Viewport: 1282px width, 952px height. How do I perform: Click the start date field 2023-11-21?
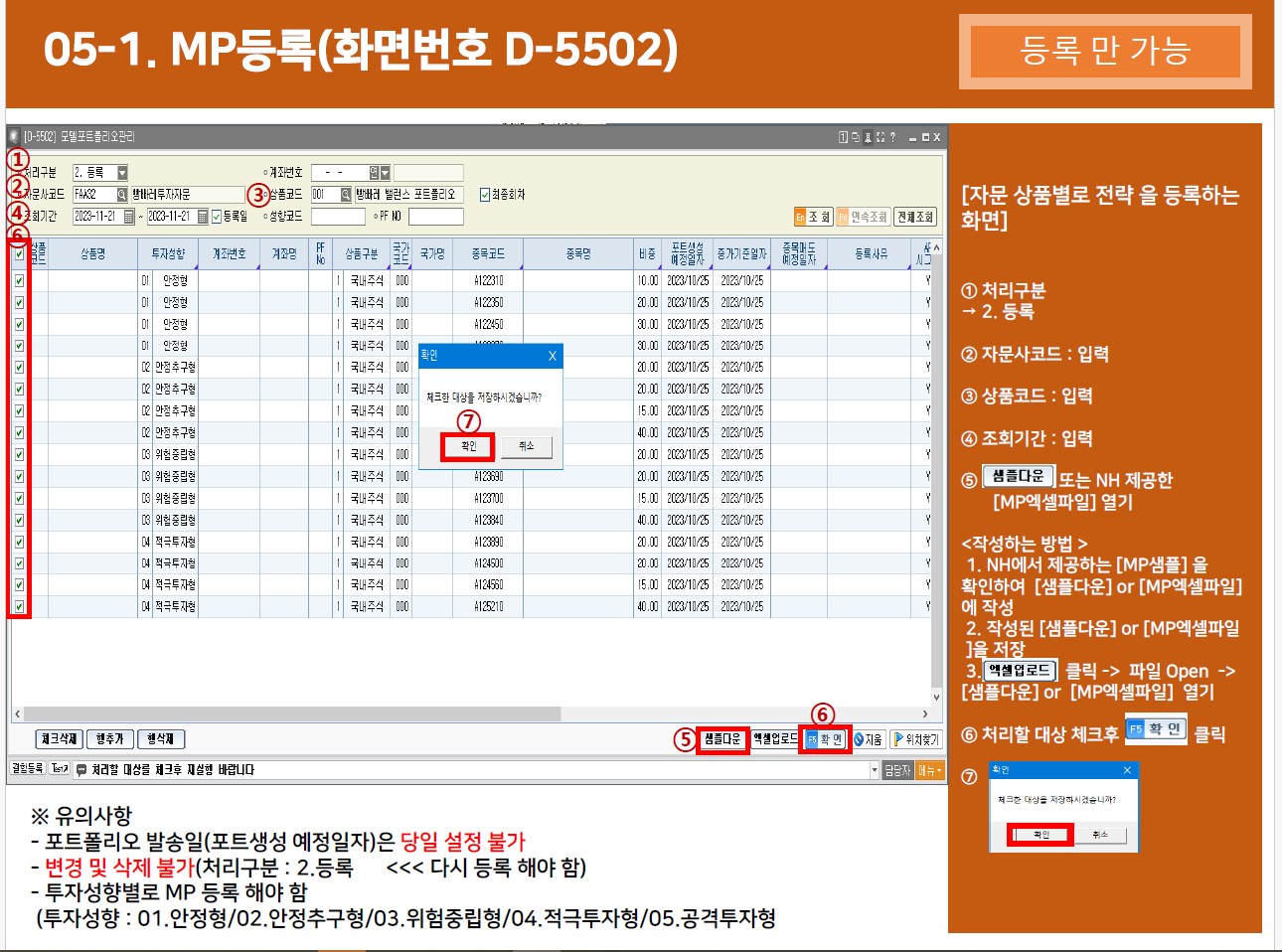click(97, 217)
